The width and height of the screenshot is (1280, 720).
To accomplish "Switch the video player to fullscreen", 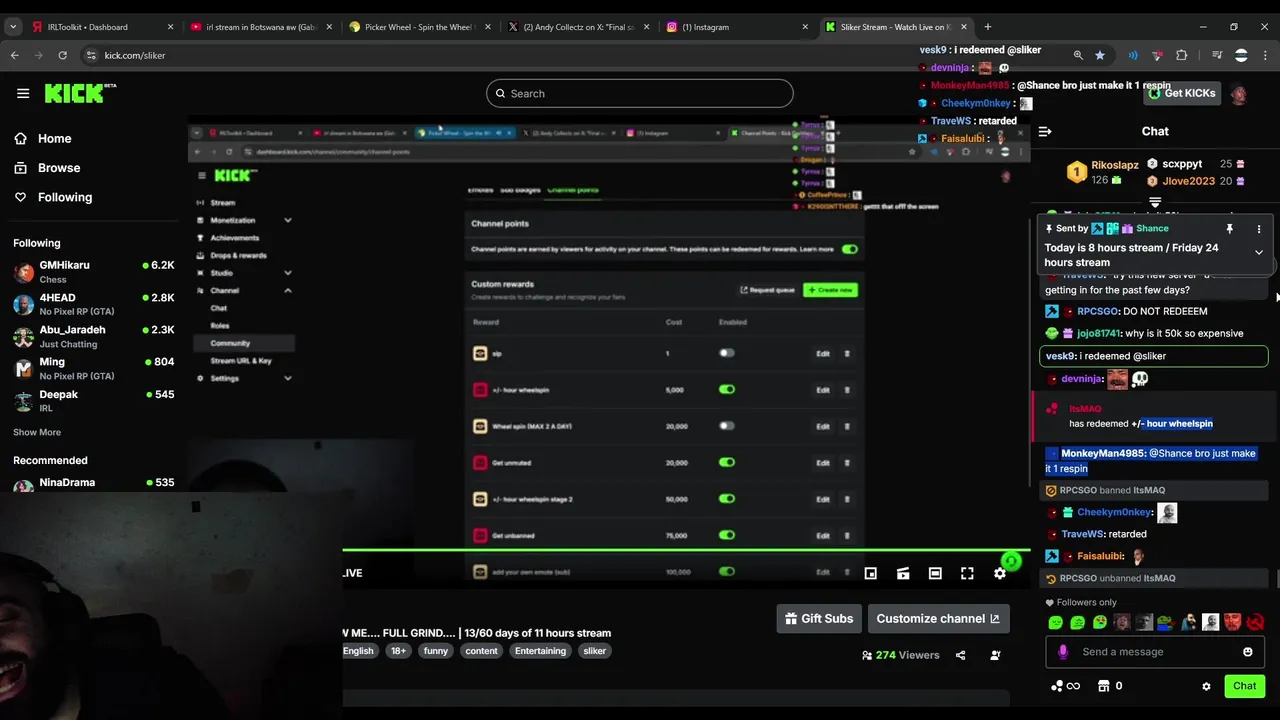I will (x=967, y=573).
